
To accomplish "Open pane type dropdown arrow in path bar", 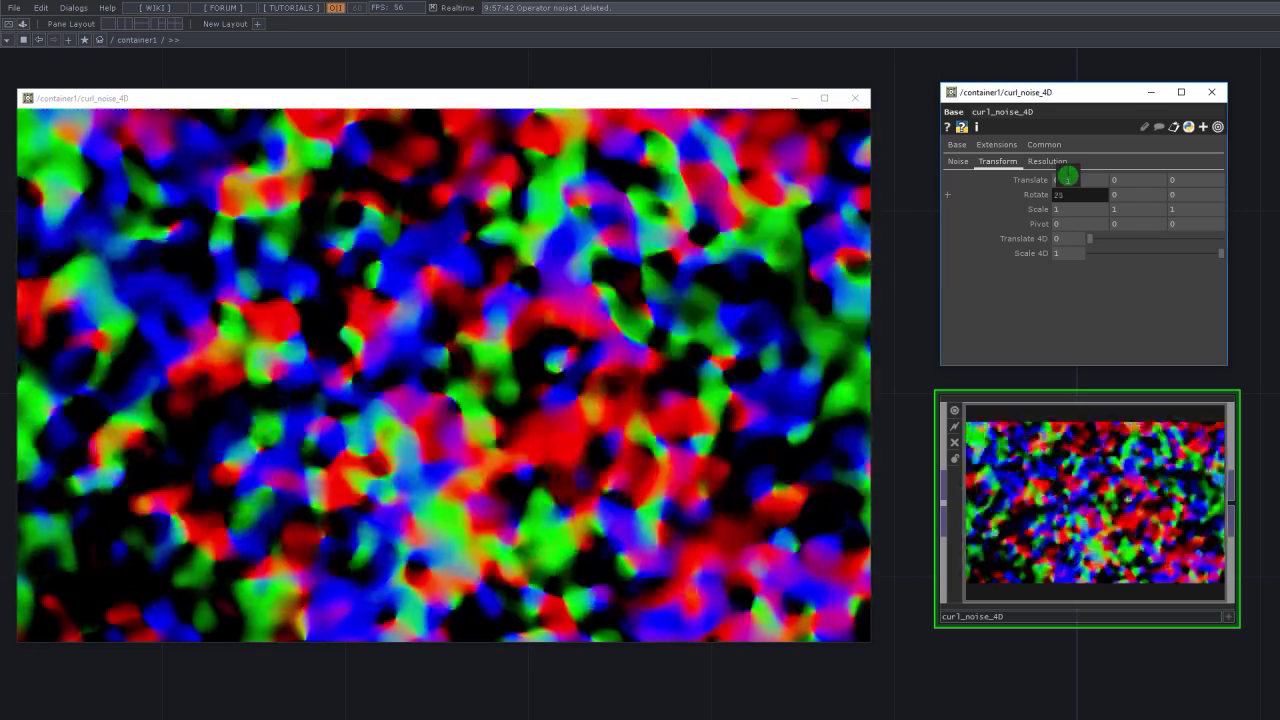I will [x=8, y=40].
